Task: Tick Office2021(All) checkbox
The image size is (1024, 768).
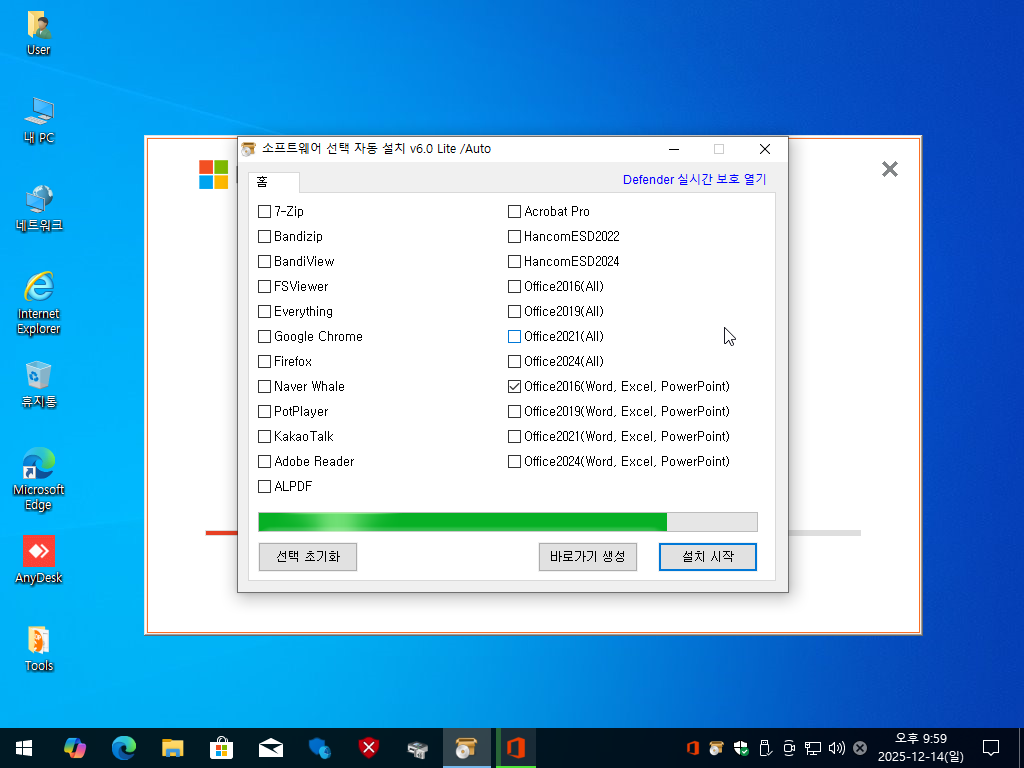Action: coord(515,336)
